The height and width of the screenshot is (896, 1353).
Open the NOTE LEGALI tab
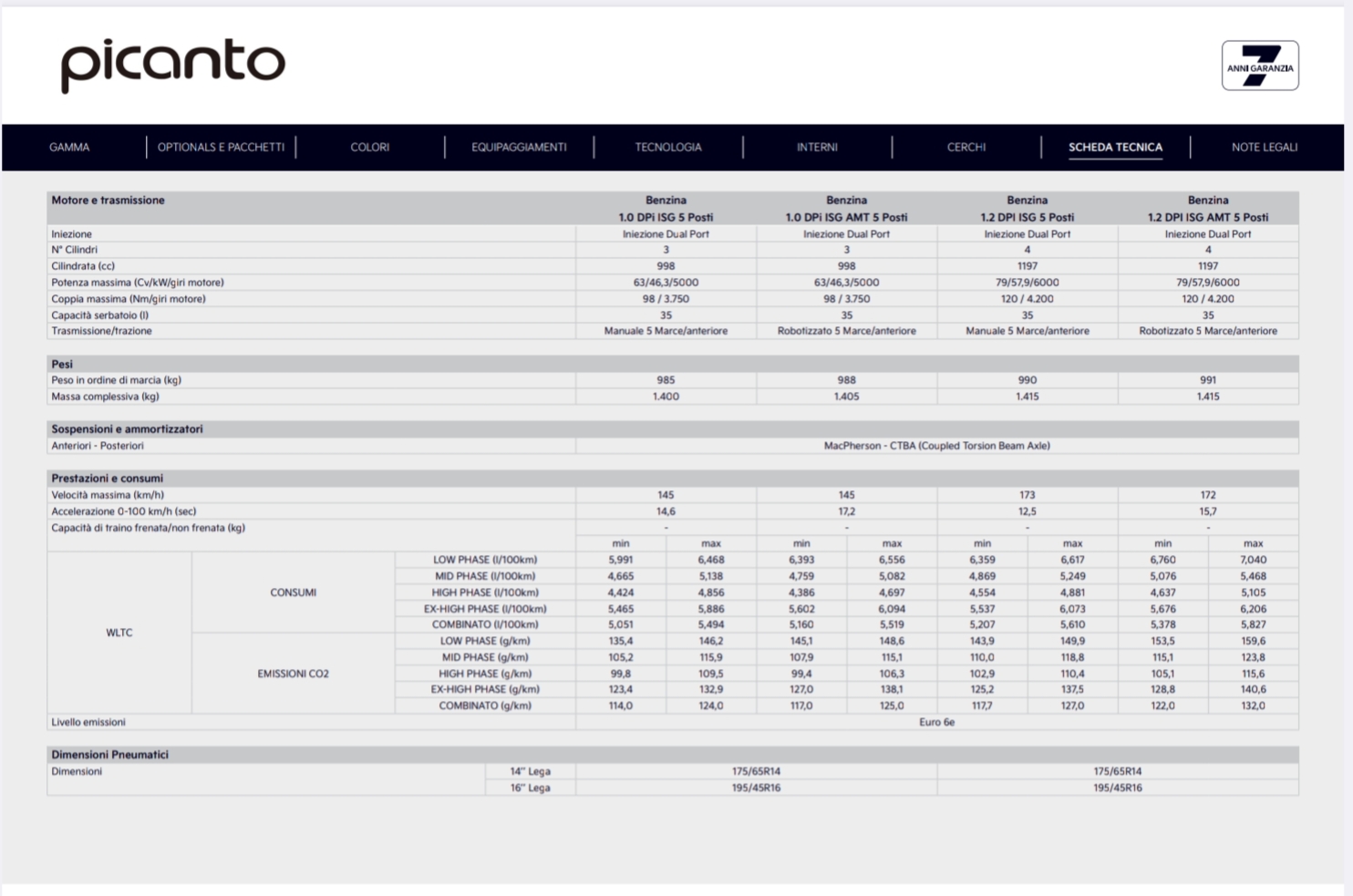tap(1265, 147)
